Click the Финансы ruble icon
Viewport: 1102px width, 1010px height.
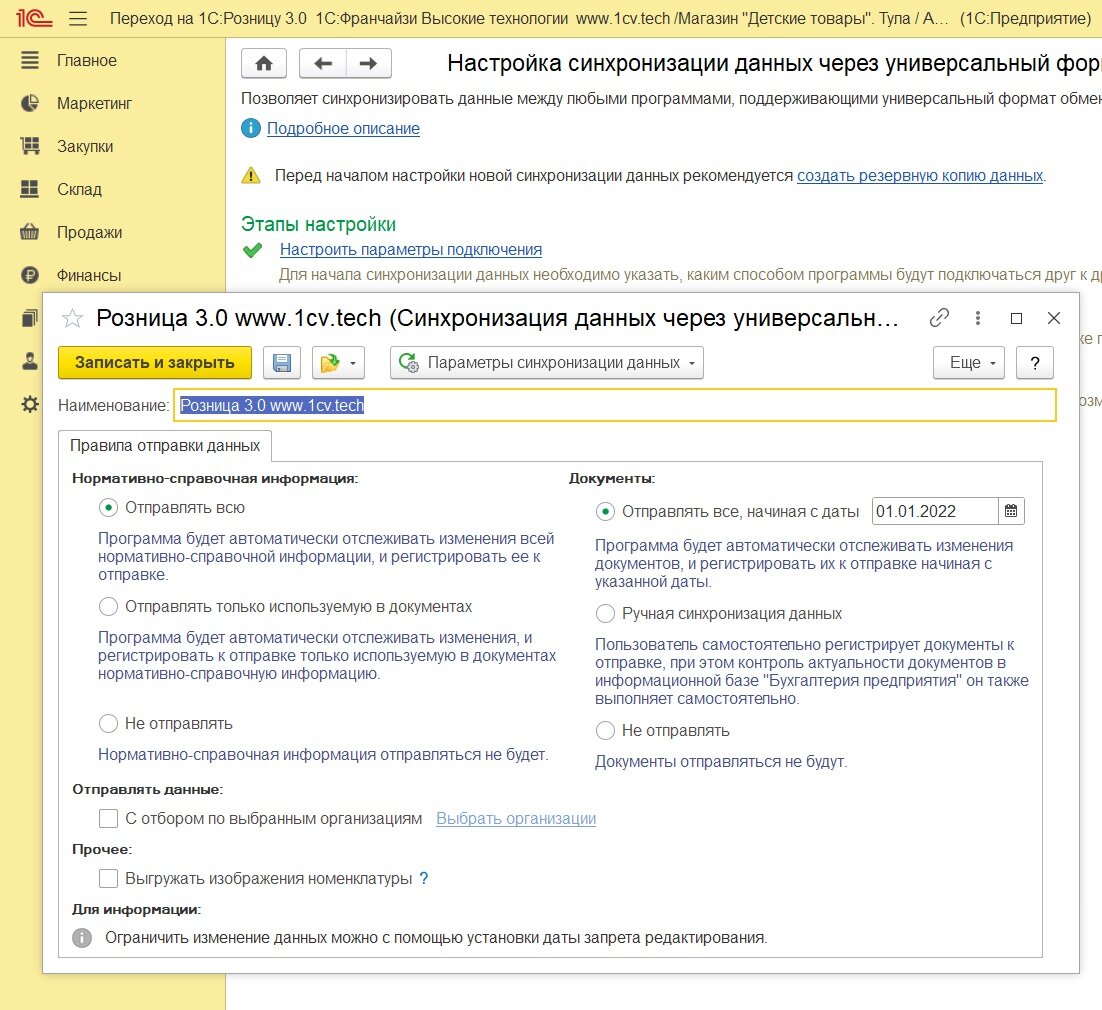point(30,275)
